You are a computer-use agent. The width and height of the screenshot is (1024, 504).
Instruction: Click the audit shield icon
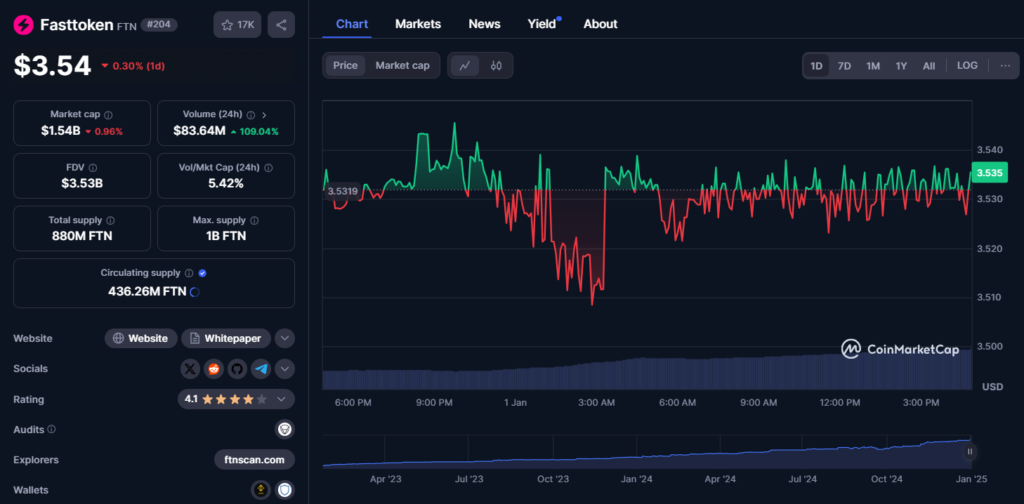click(x=285, y=429)
